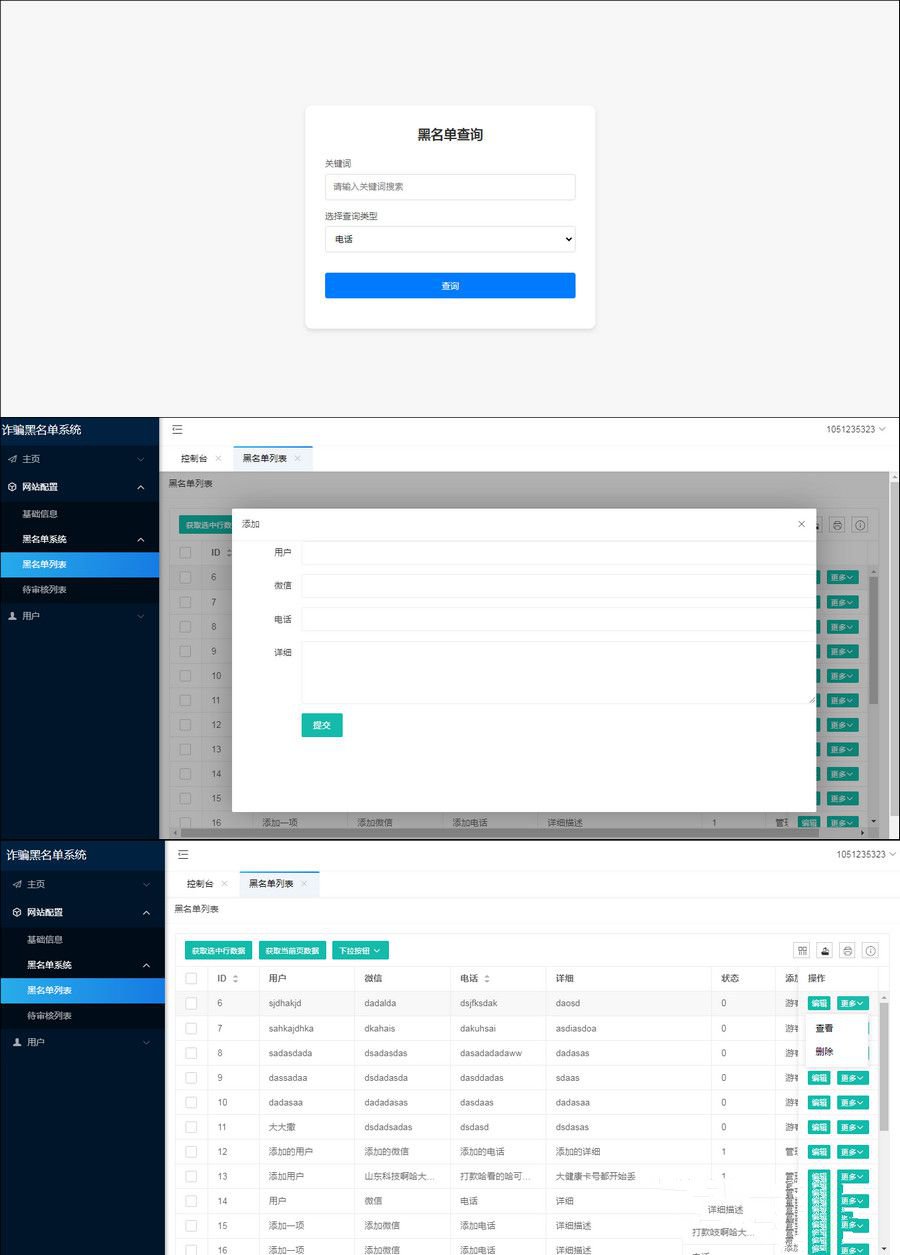900x1255 pixels.
Task: Check the box for user sjdhakjd row
Action: pyautogui.click(x=191, y=1003)
